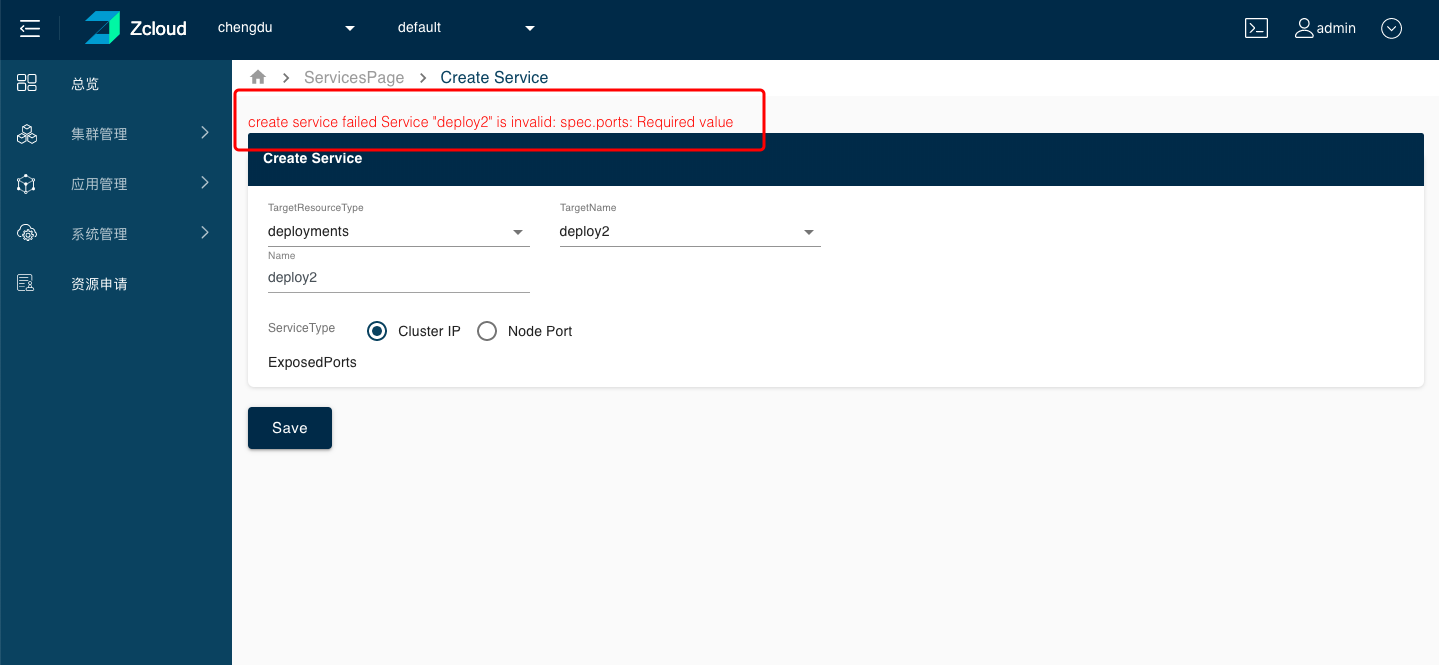Image resolution: width=1439 pixels, height=665 pixels.
Task: Open the circled chevron menu beside admin
Action: point(1391,28)
